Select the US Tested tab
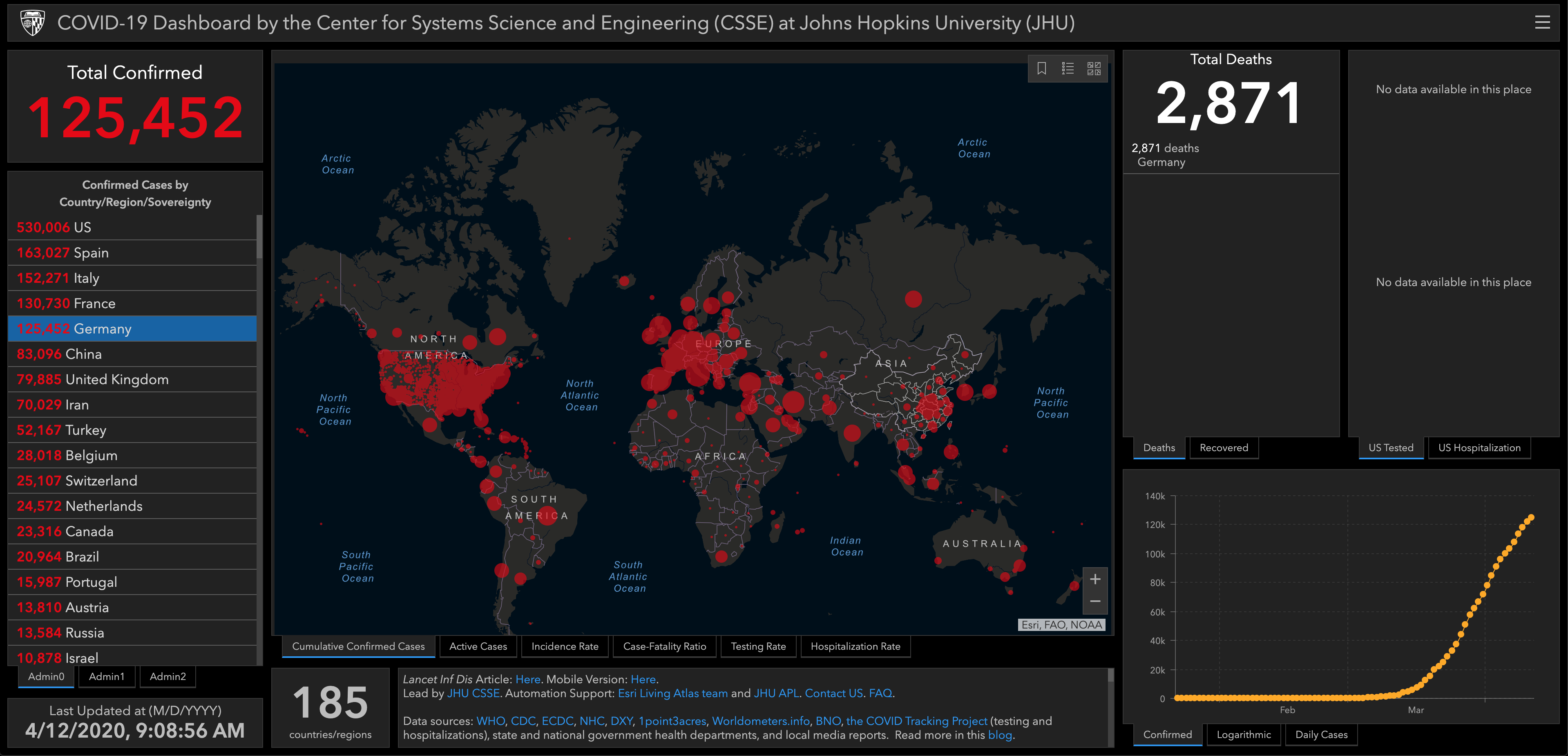This screenshot has width=1568, height=756. click(1391, 448)
